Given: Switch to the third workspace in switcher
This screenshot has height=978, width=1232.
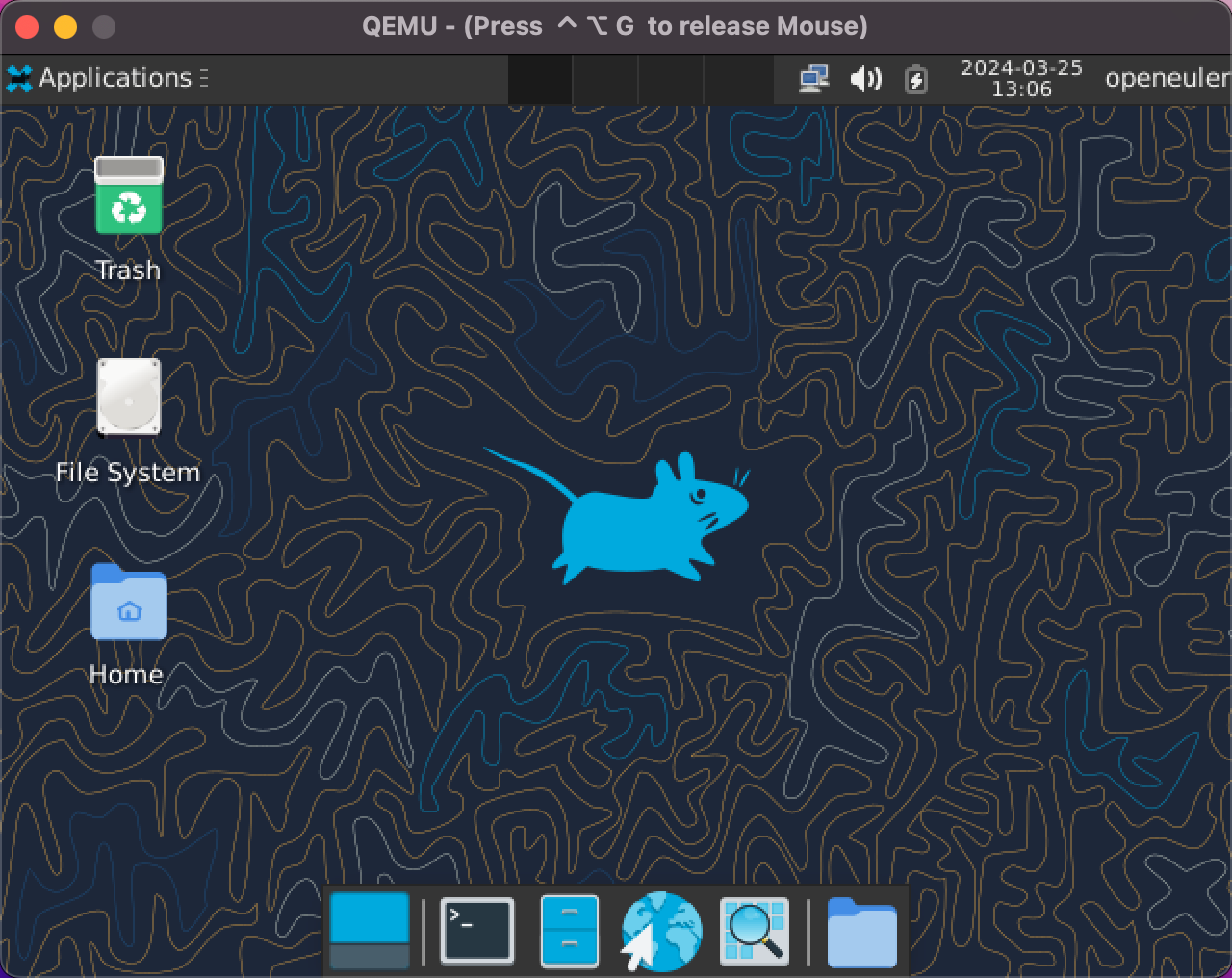Looking at the screenshot, I should pos(671,79).
